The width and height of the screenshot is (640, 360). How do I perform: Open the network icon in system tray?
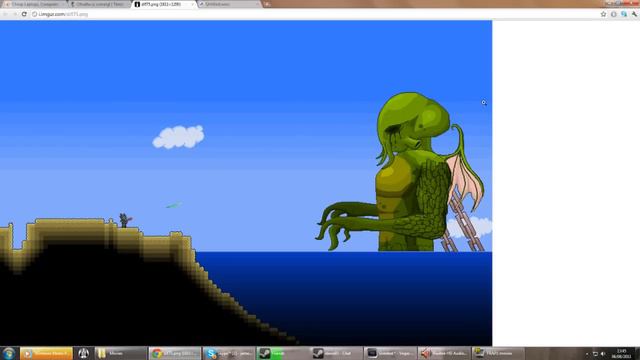595,354
